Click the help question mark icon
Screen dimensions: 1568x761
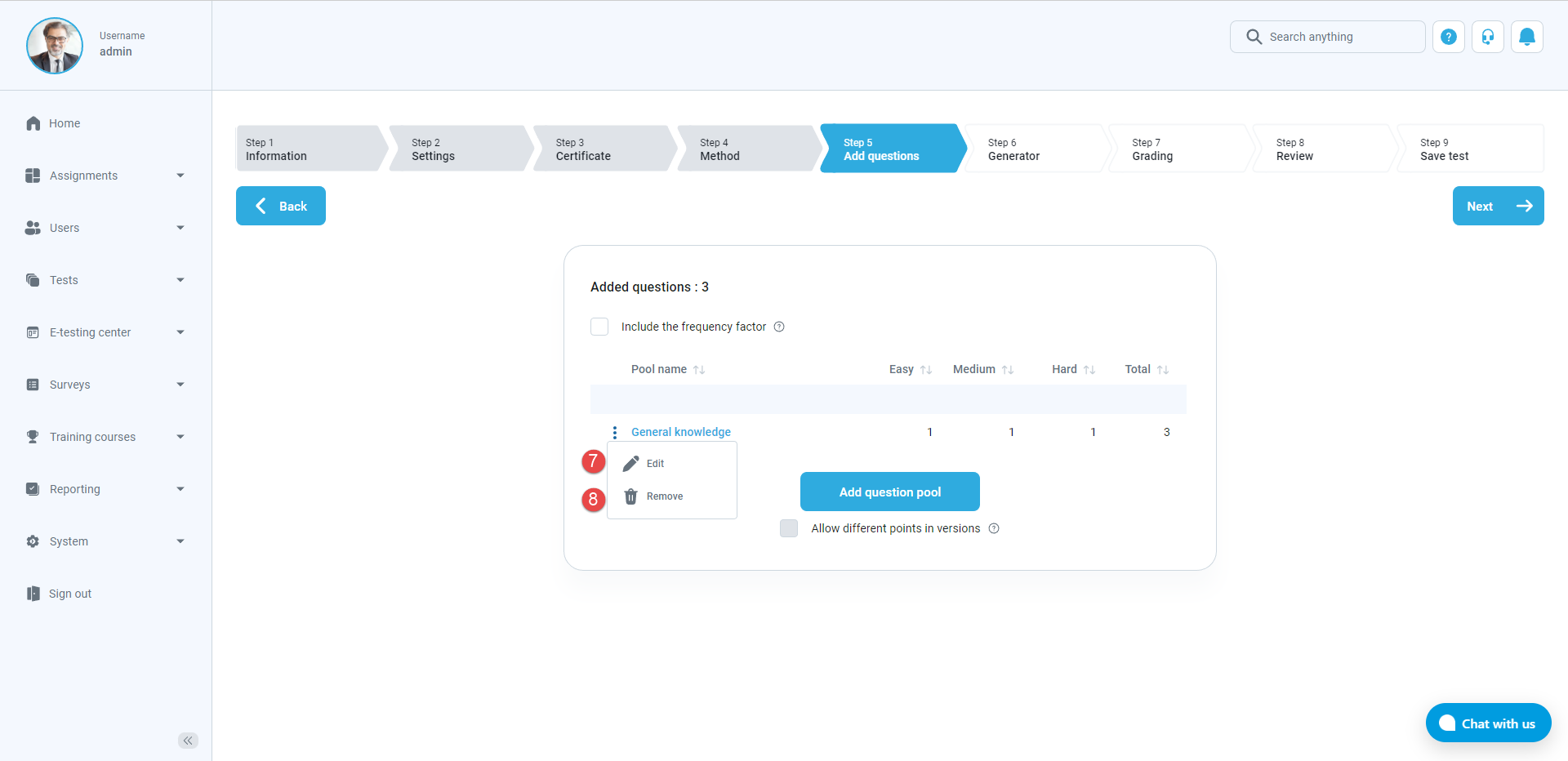pos(1448,37)
